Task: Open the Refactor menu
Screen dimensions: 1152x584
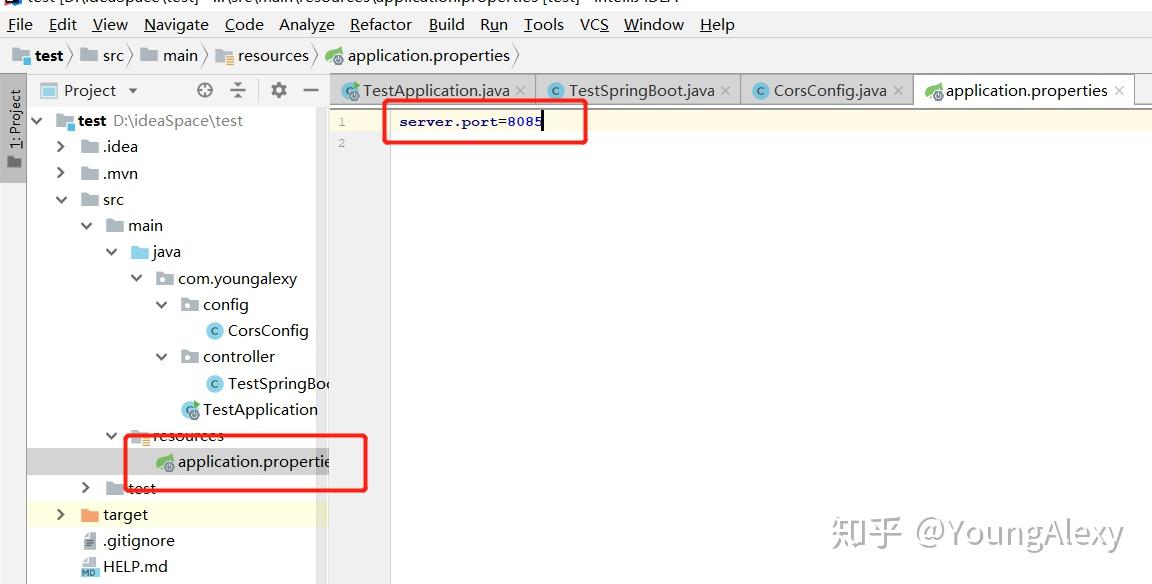Action: (x=380, y=24)
